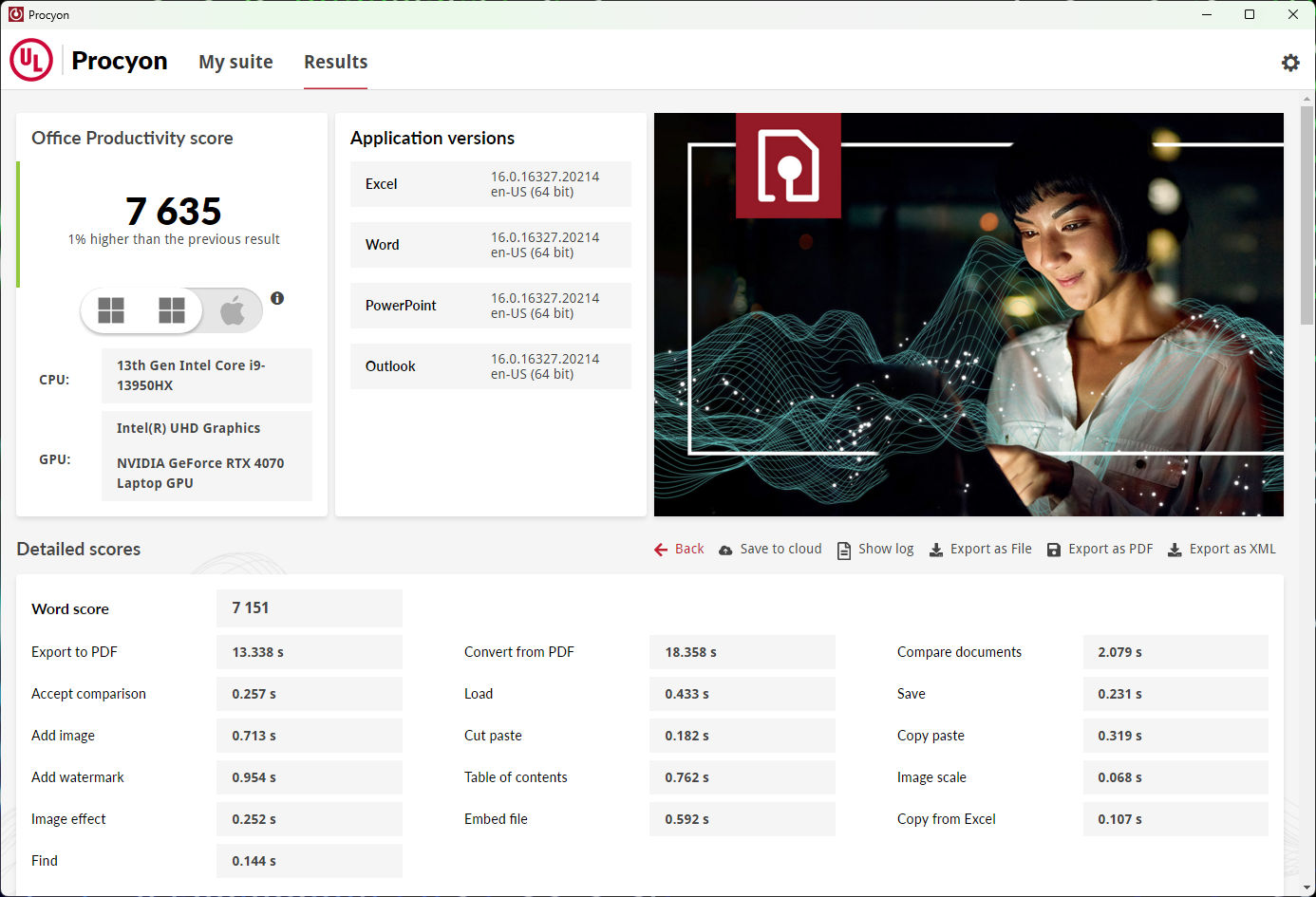The height and width of the screenshot is (897, 1316).
Task: Open the benchmark log with Show log
Action: 875,550
